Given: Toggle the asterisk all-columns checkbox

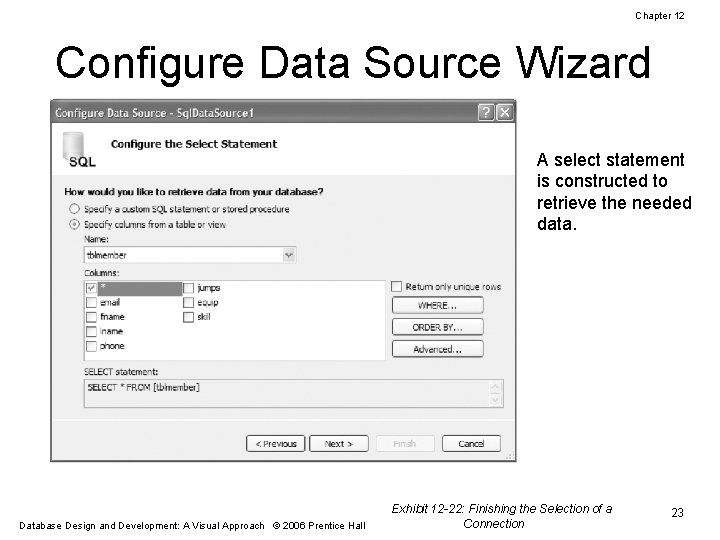Looking at the screenshot, I should pos(91,288).
